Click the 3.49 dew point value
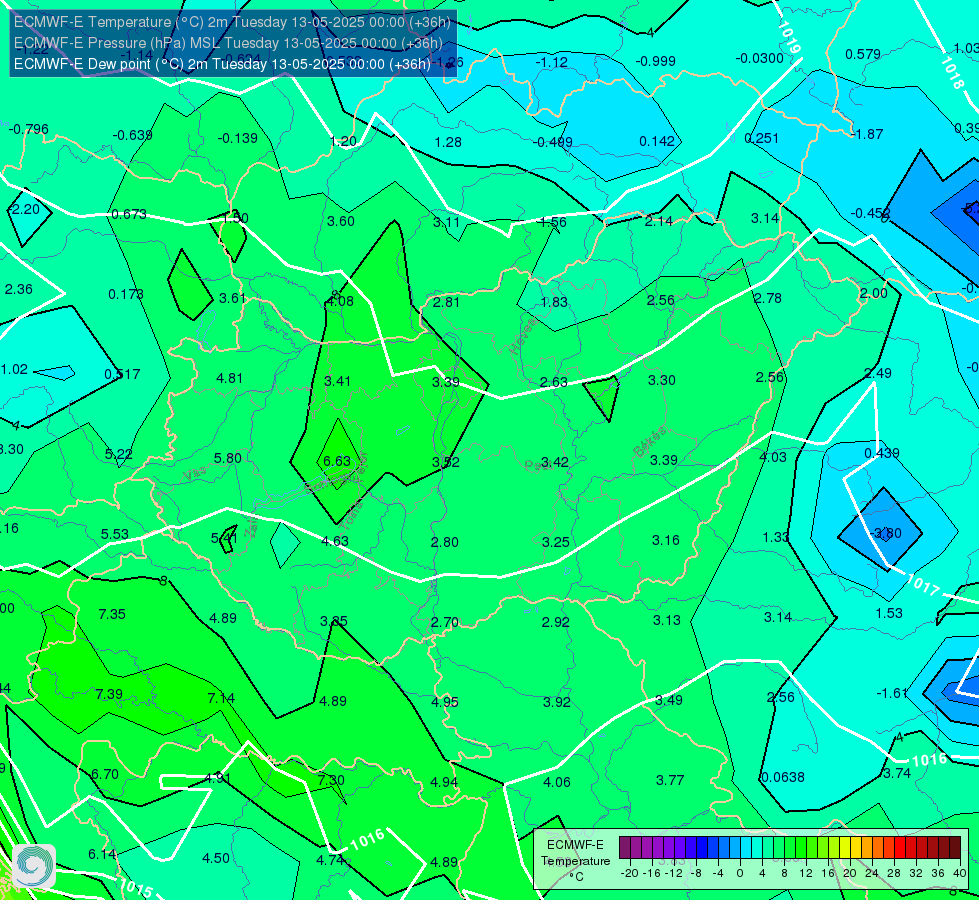This screenshot has height=900, width=979. (669, 700)
